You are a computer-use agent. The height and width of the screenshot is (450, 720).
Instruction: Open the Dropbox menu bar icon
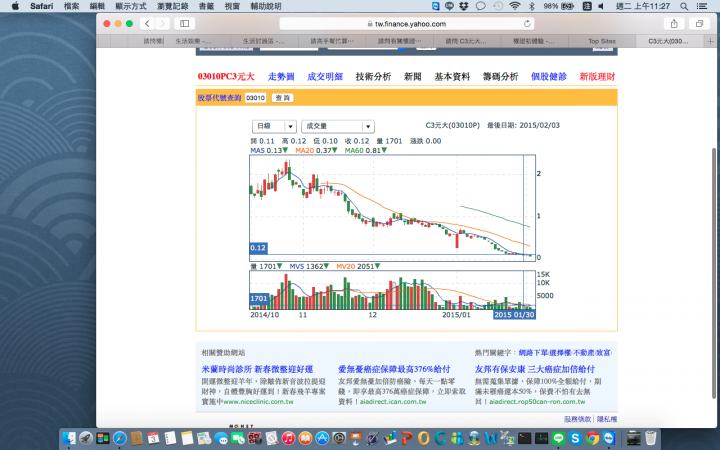(x=463, y=6)
